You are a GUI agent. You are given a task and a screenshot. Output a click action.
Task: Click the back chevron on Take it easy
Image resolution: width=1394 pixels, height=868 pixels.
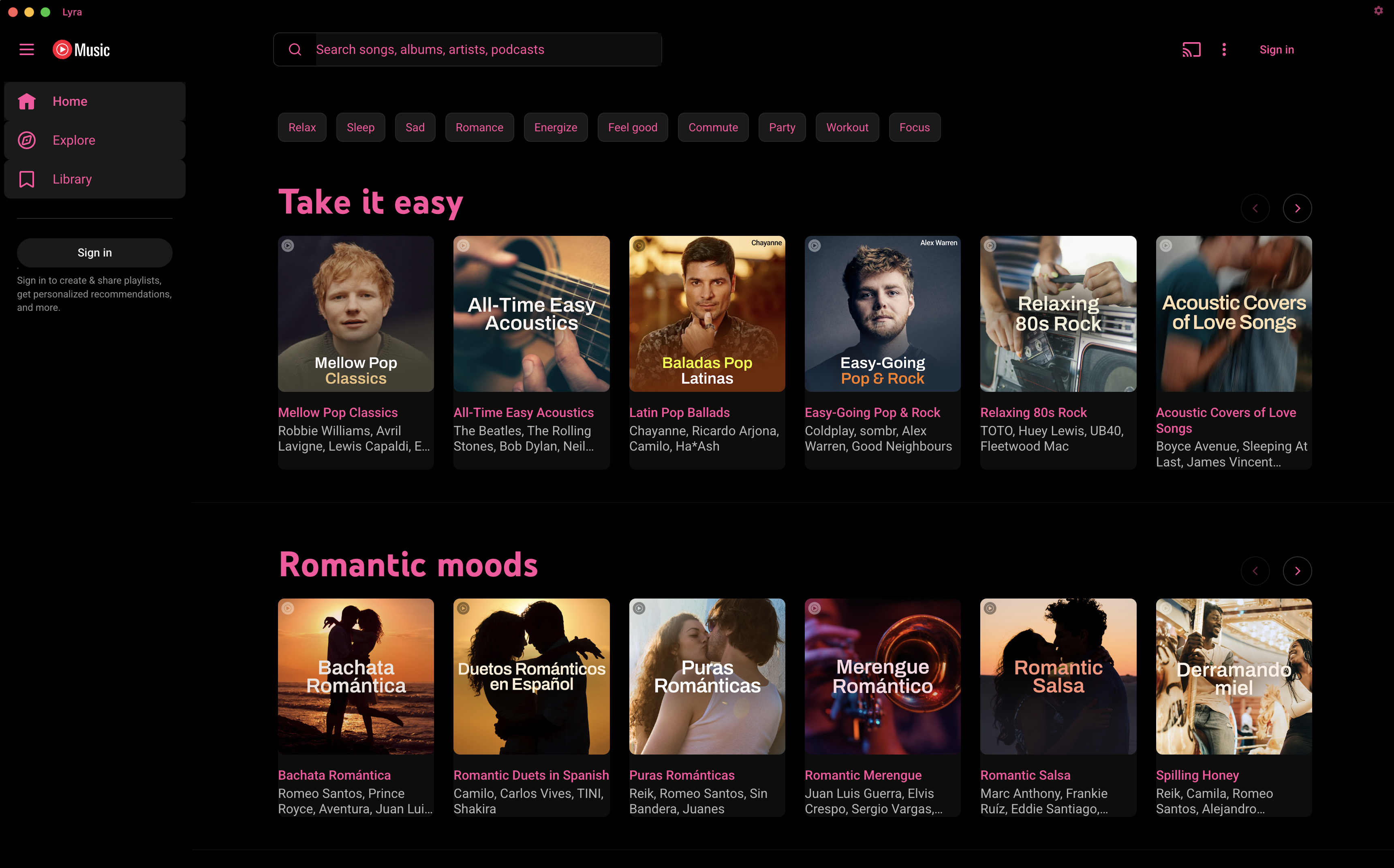[x=1256, y=208]
